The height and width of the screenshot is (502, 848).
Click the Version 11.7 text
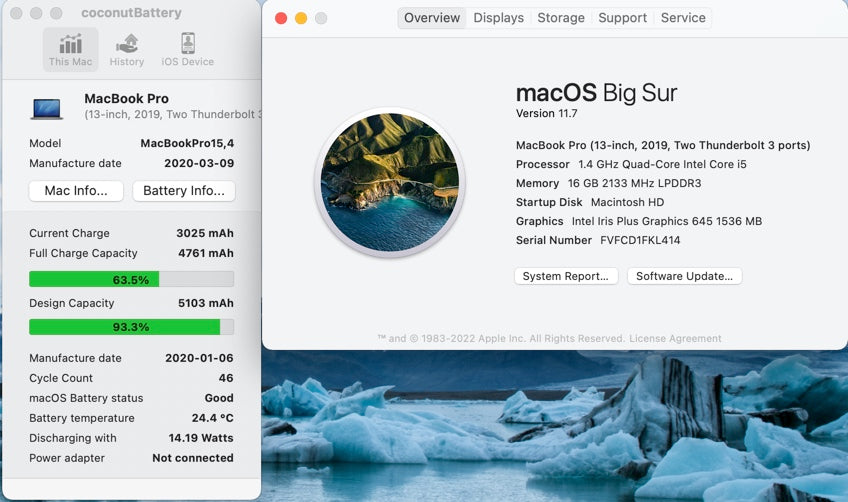pyautogui.click(x=546, y=114)
